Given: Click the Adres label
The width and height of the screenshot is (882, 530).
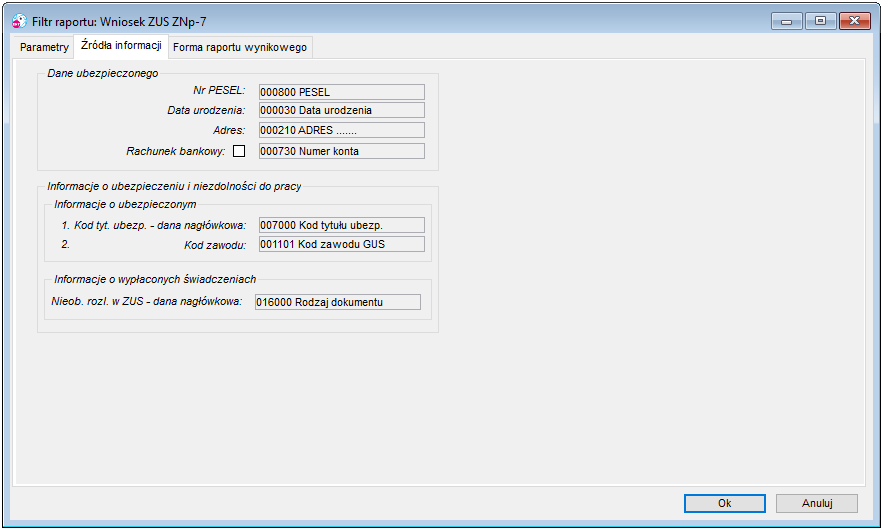Looking at the screenshot, I should click(229, 131).
